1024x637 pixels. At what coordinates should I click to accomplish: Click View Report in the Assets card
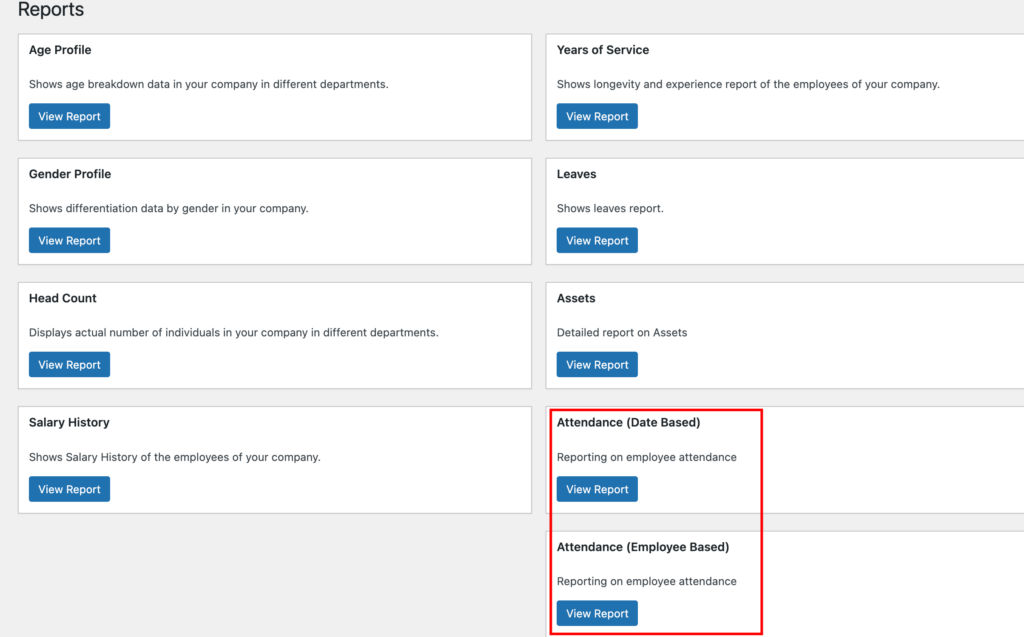point(597,365)
